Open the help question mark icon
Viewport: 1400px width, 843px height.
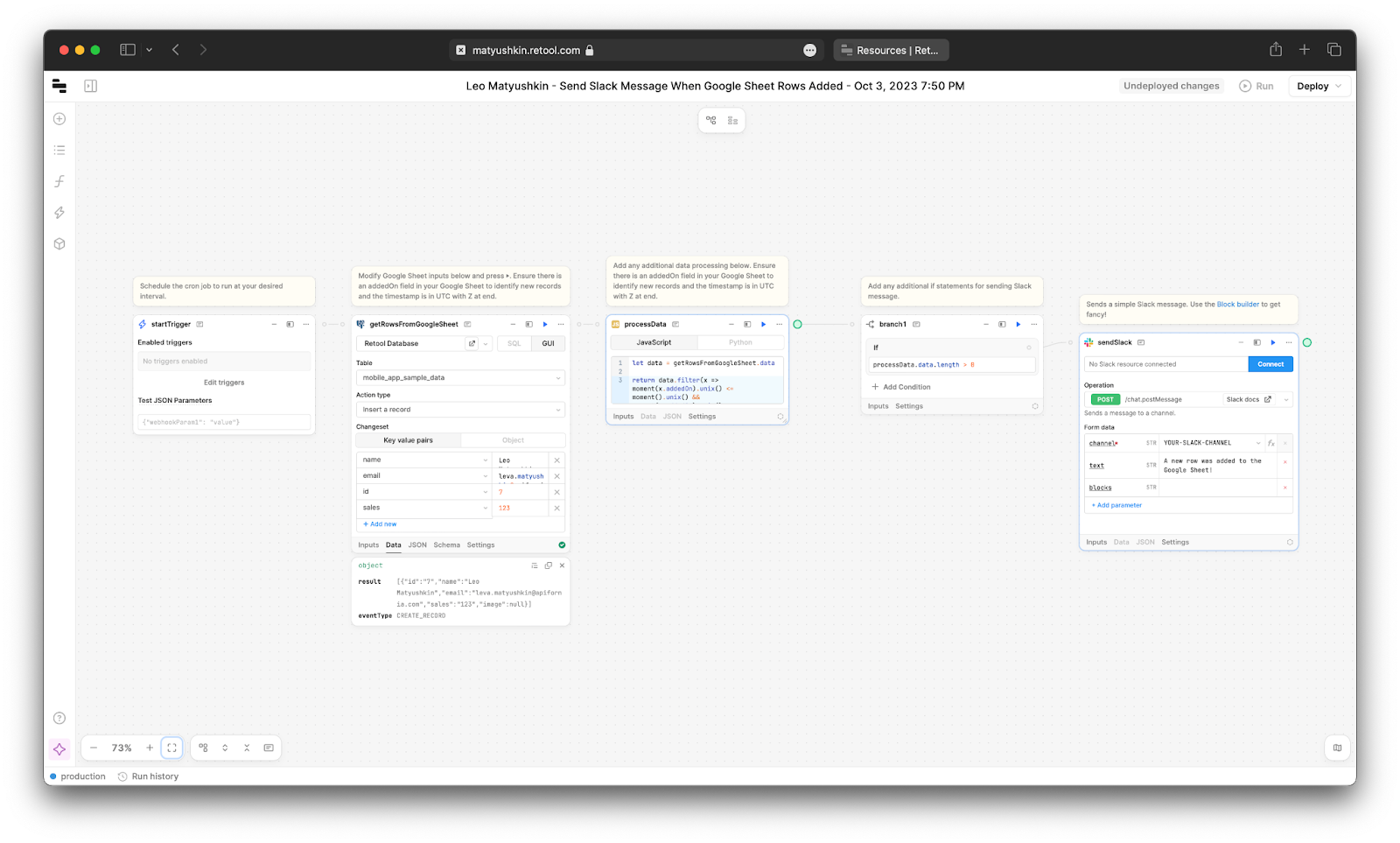coord(59,719)
